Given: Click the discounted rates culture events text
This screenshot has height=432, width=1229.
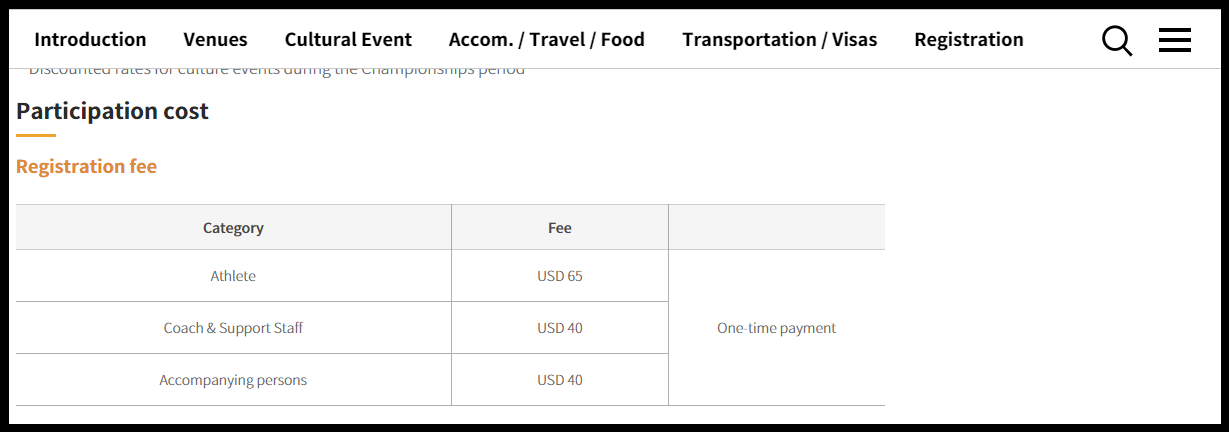Looking at the screenshot, I should click(x=276, y=70).
